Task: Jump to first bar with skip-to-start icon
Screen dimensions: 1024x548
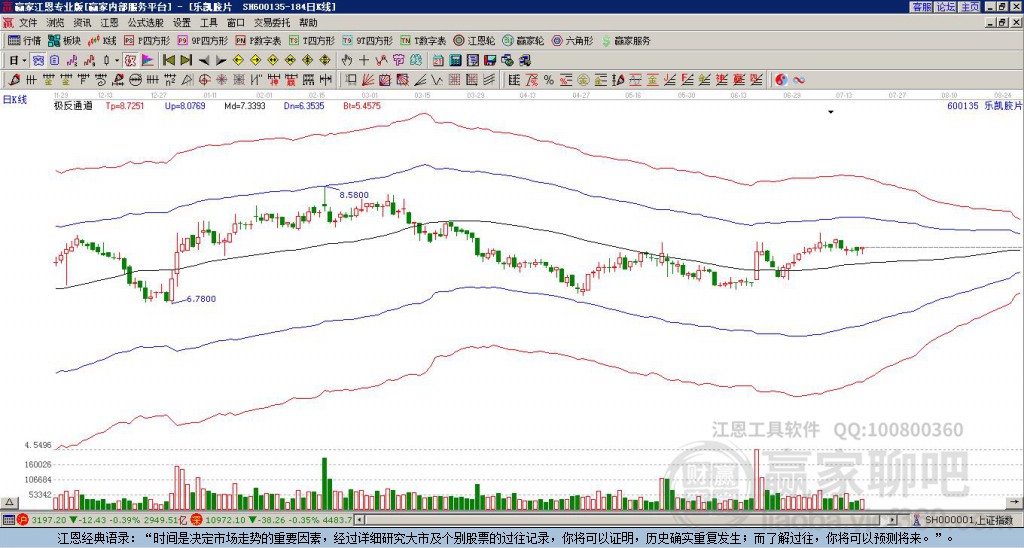Action: [x=168, y=60]
